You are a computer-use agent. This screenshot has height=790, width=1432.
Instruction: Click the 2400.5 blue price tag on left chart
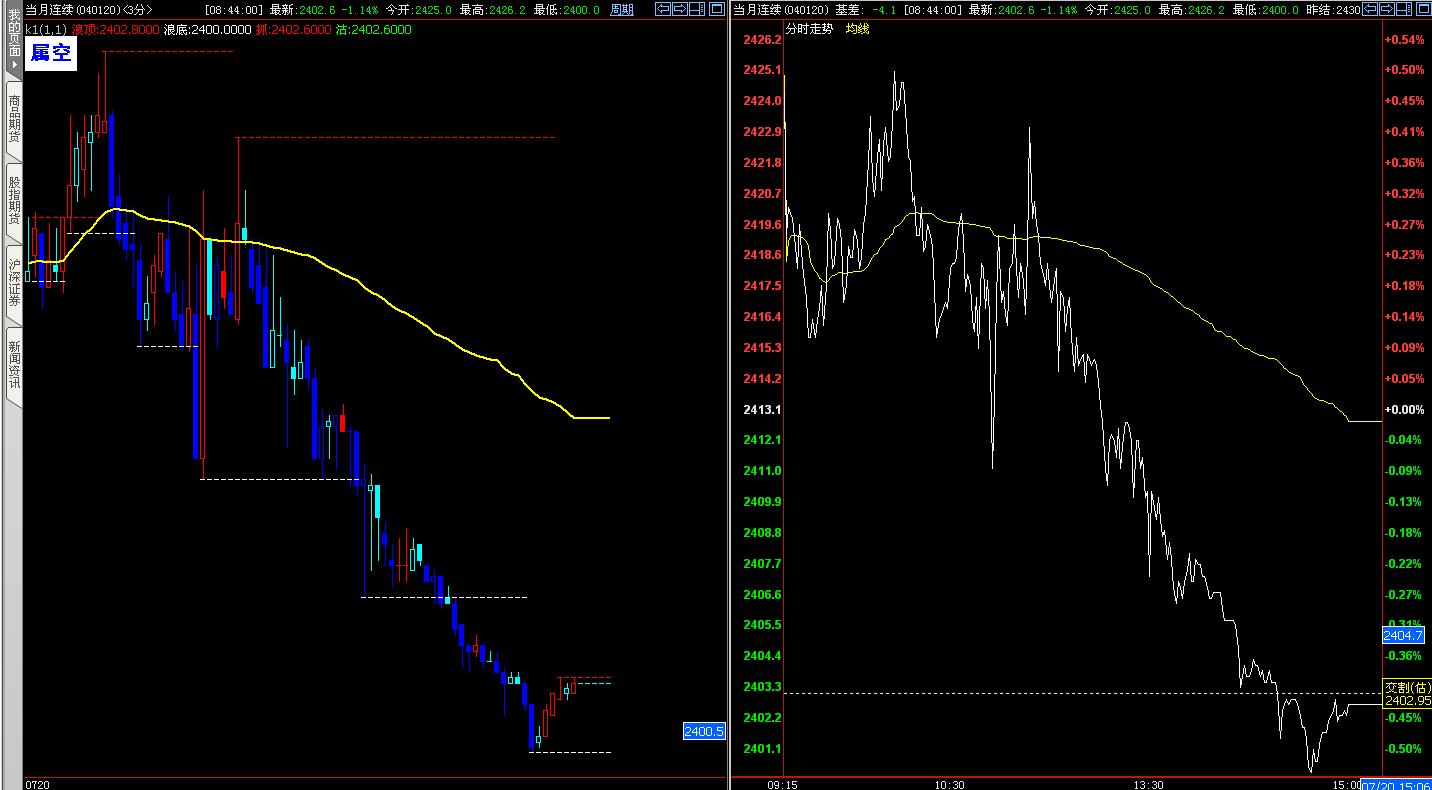[x=704, y=731]
